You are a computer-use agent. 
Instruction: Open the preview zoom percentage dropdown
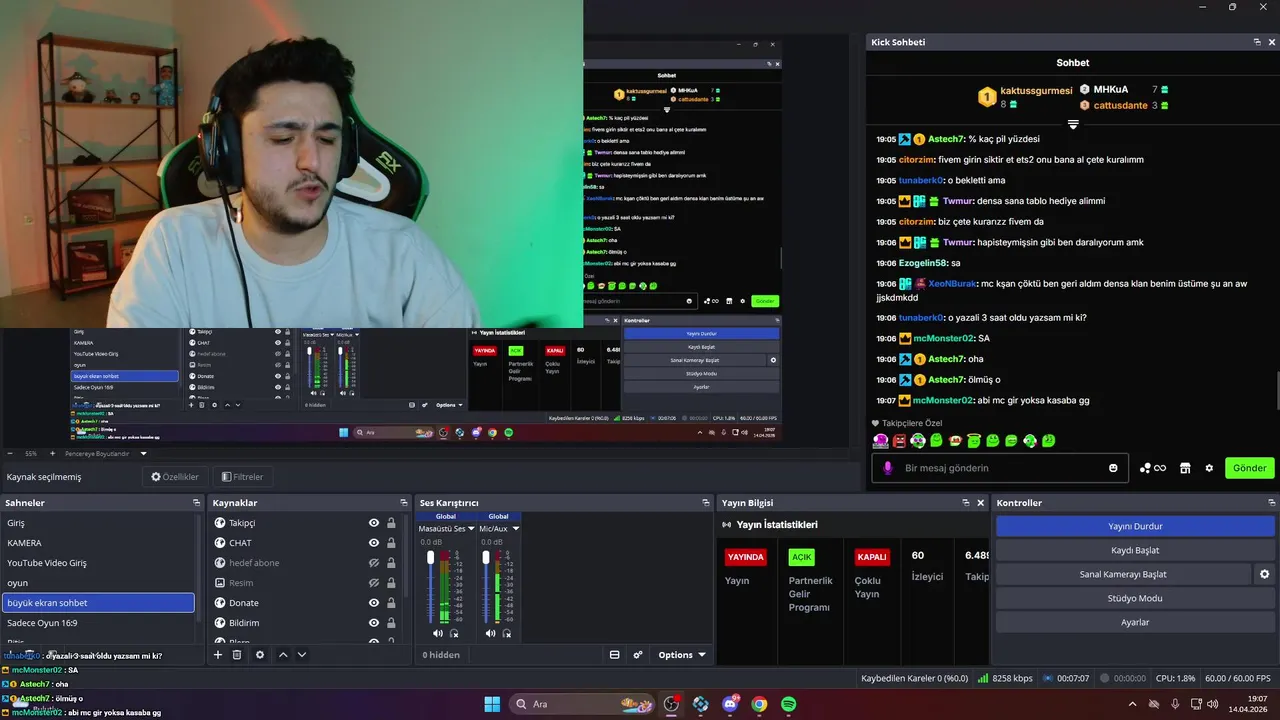pos(30,453)
